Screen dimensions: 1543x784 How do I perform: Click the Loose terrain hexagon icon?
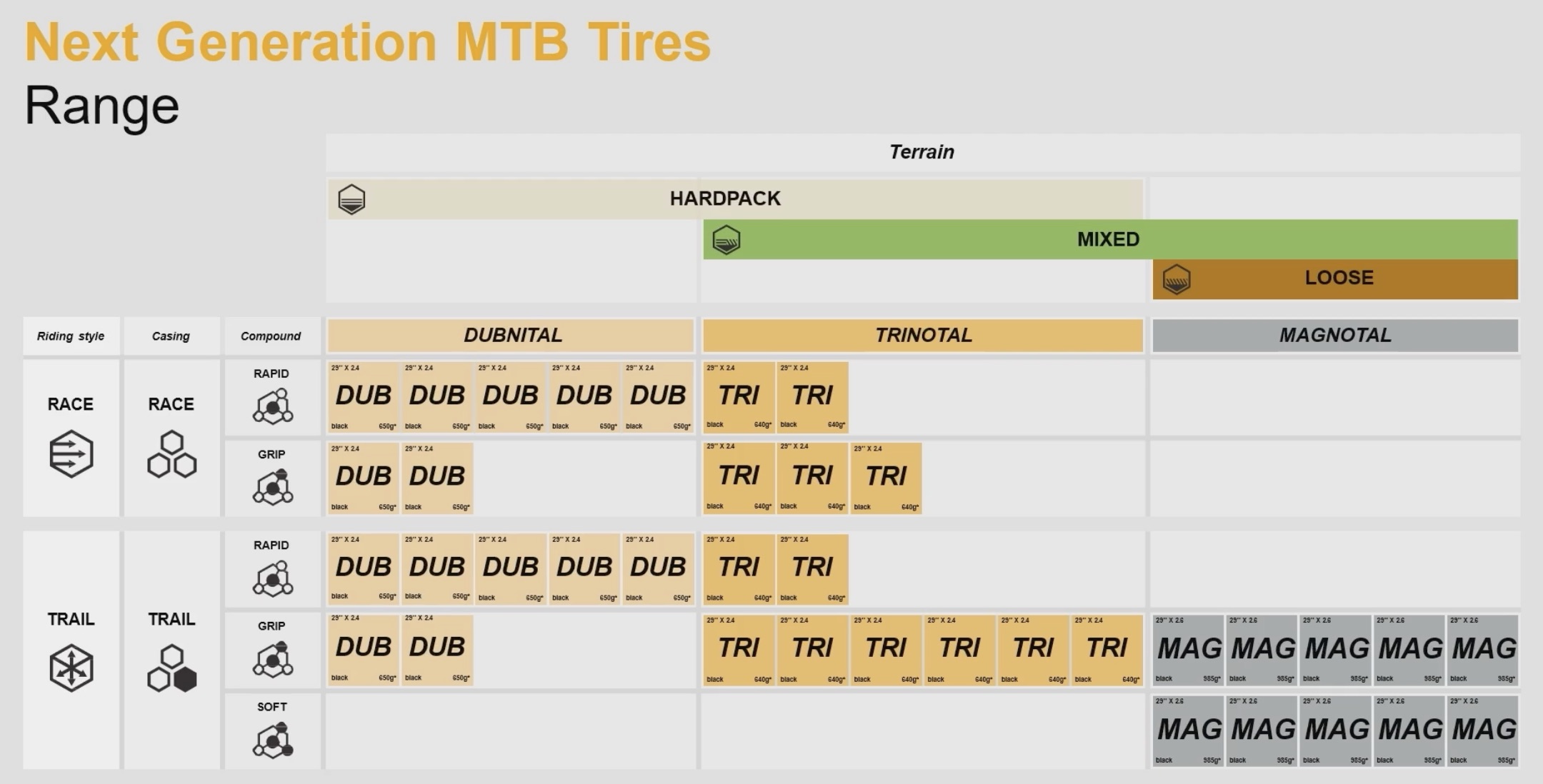point(1177,278)
